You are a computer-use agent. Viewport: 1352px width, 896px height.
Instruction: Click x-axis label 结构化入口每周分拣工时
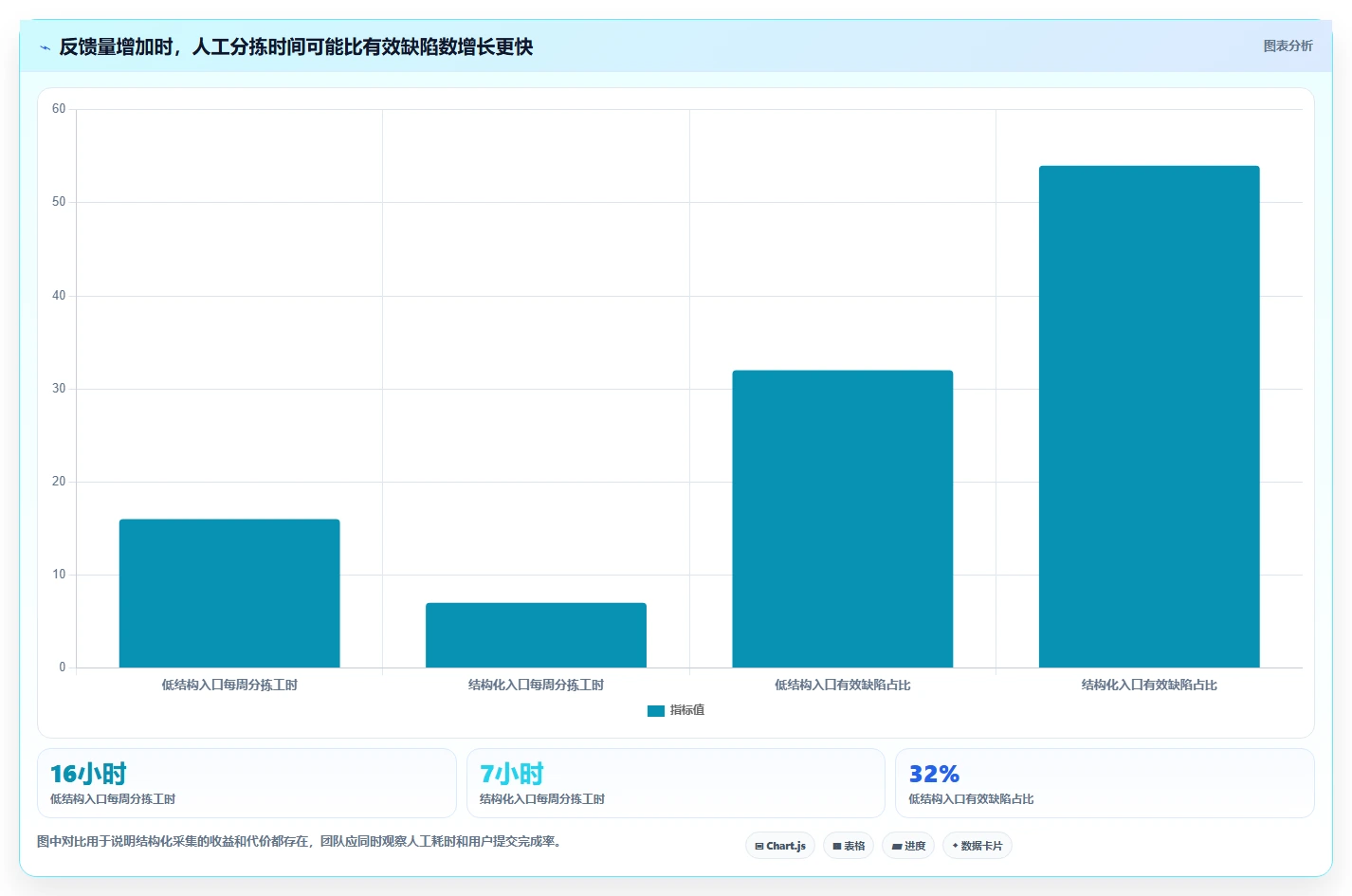click(x=536, y=685)
